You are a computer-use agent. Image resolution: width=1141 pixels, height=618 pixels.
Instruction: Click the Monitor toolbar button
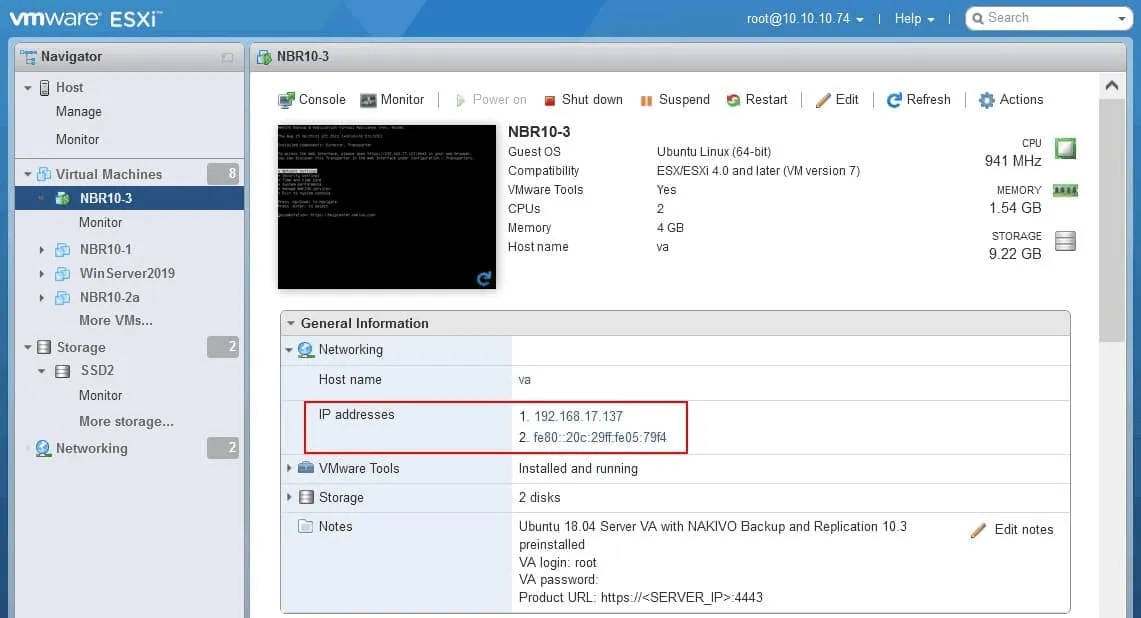tap(392, 100)
